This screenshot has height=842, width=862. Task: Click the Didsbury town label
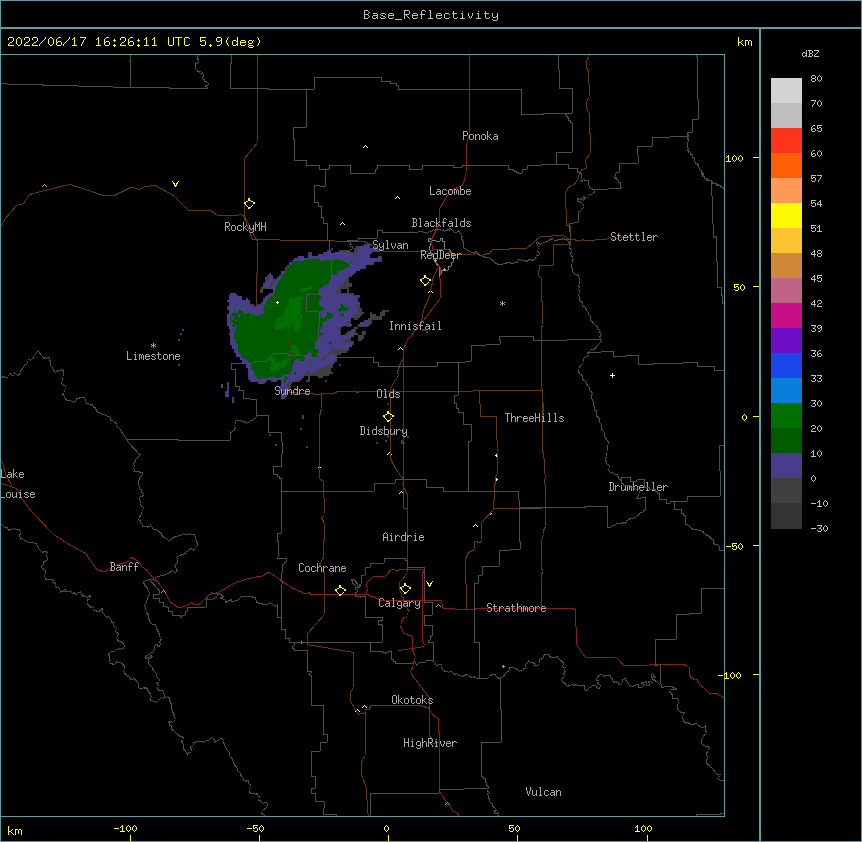[384, 431]
